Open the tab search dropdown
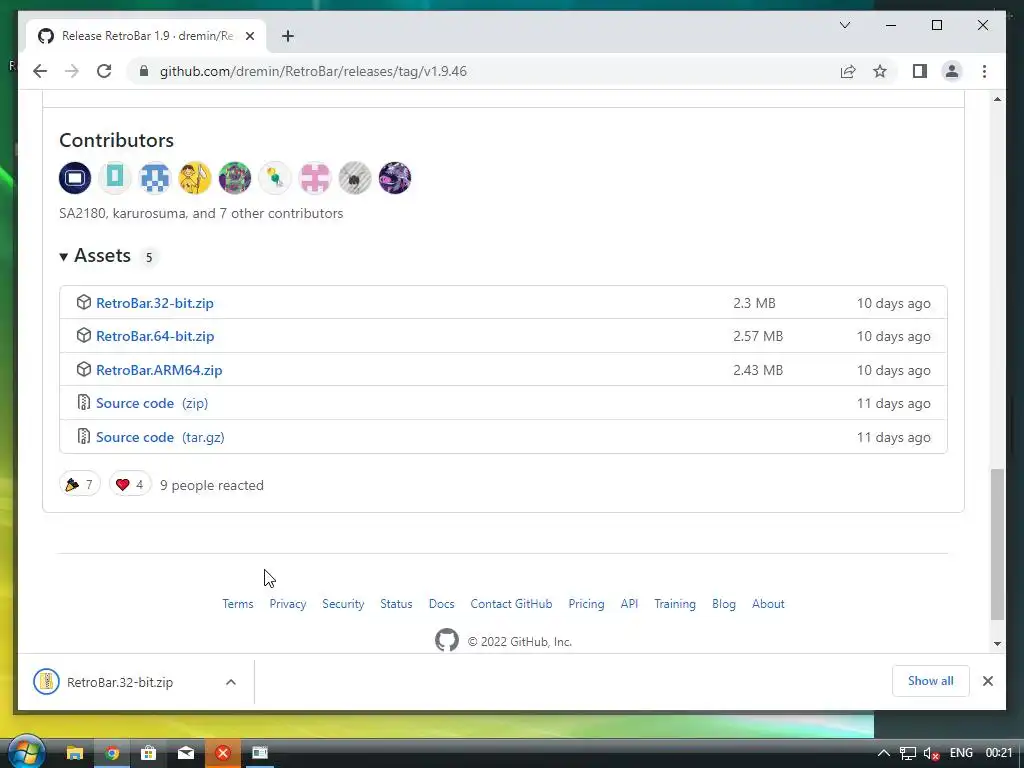1024x768 pixels. [x=844, y=25]
